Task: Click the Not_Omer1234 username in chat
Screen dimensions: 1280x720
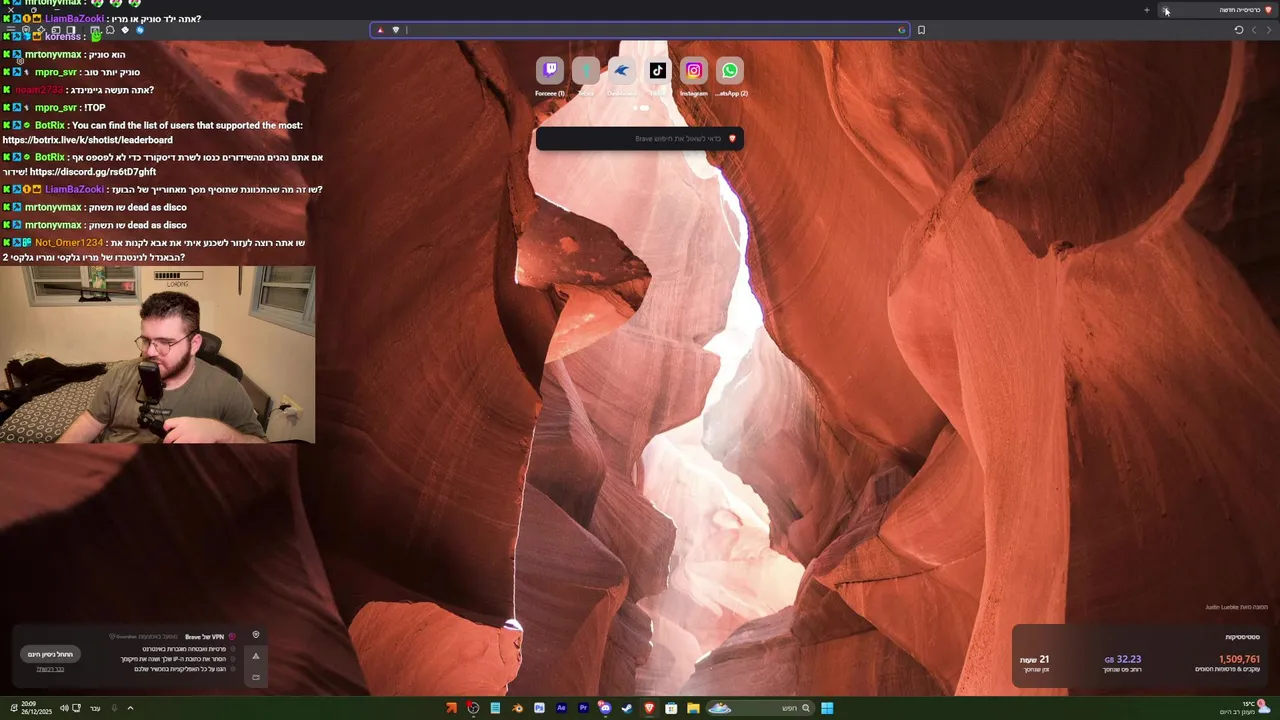Action: [x=69, y=243]
